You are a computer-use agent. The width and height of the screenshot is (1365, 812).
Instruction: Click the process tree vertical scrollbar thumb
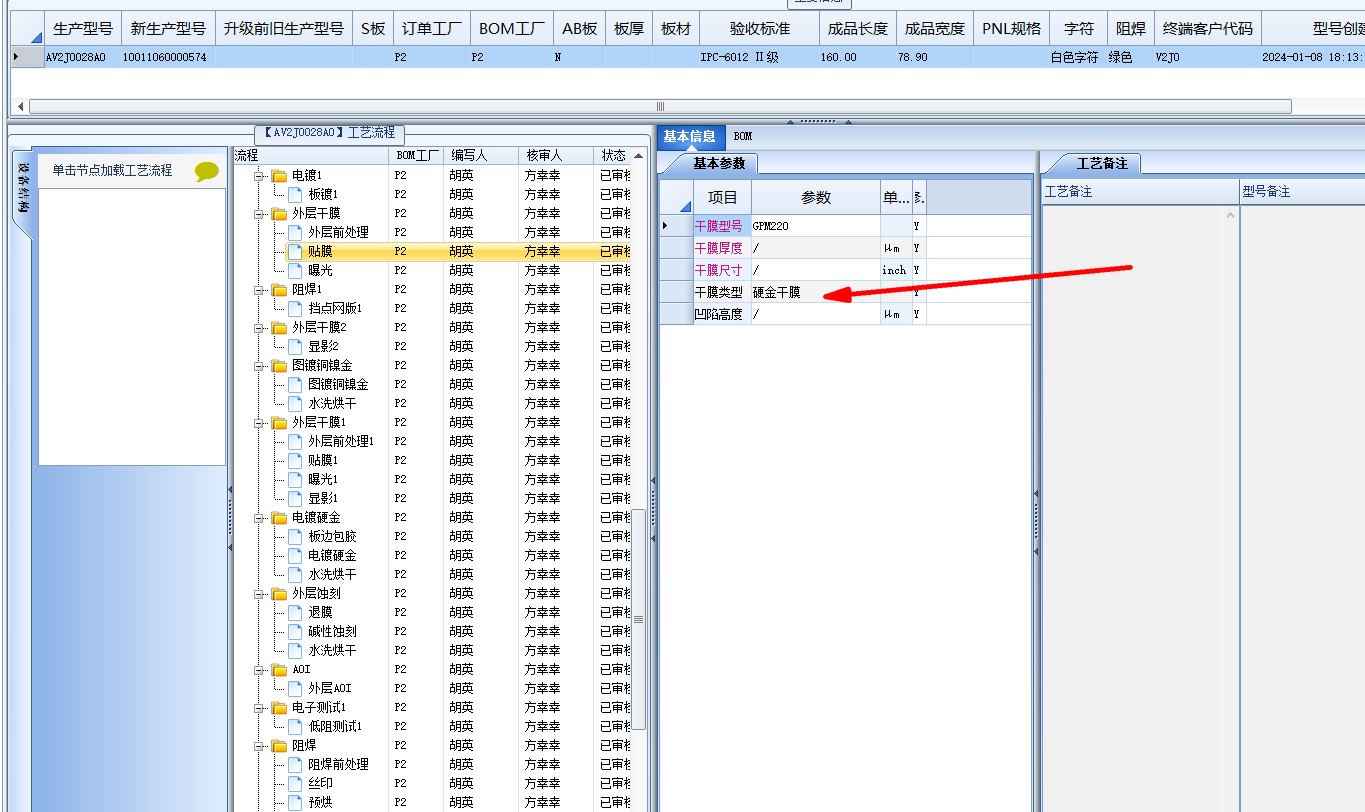638,620
